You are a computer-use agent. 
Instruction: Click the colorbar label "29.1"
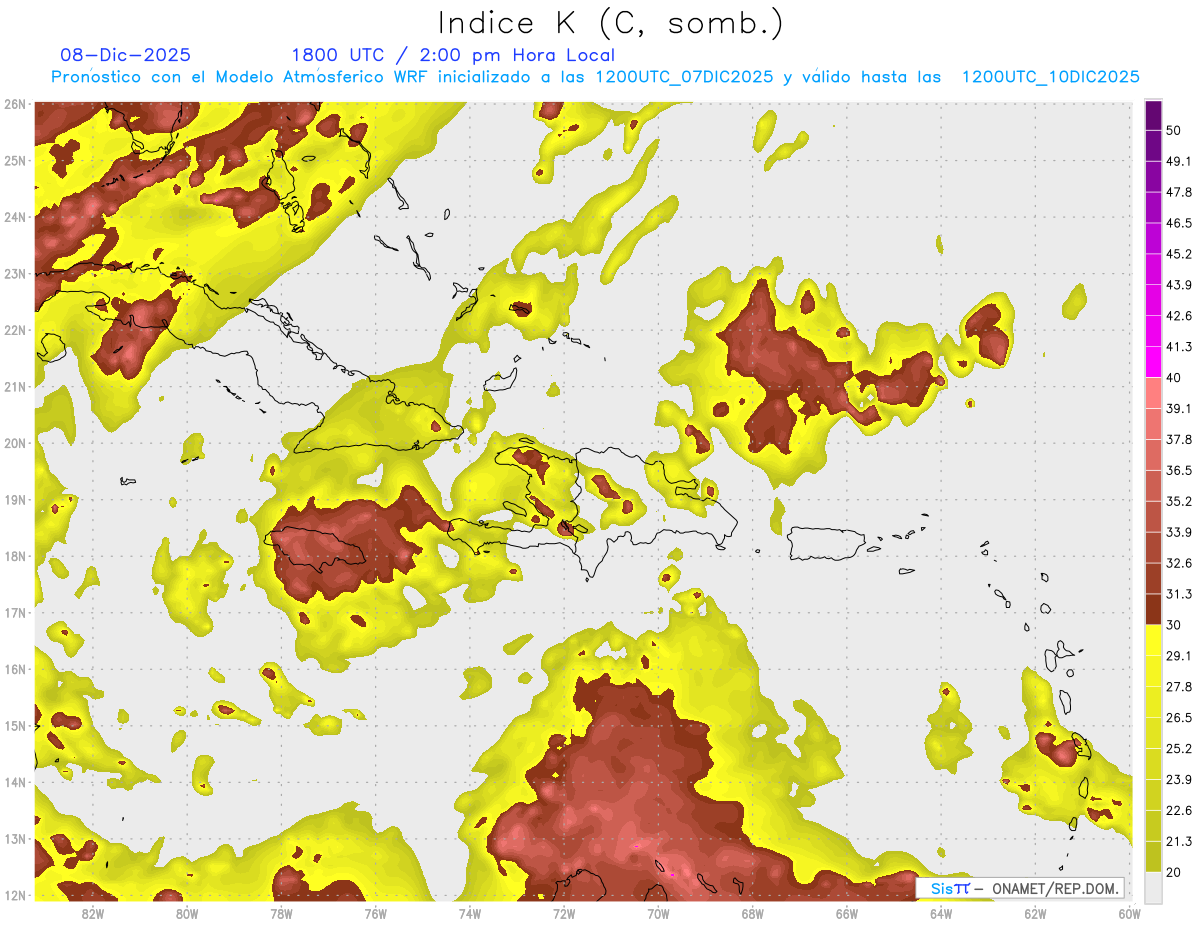(1179, 655)
